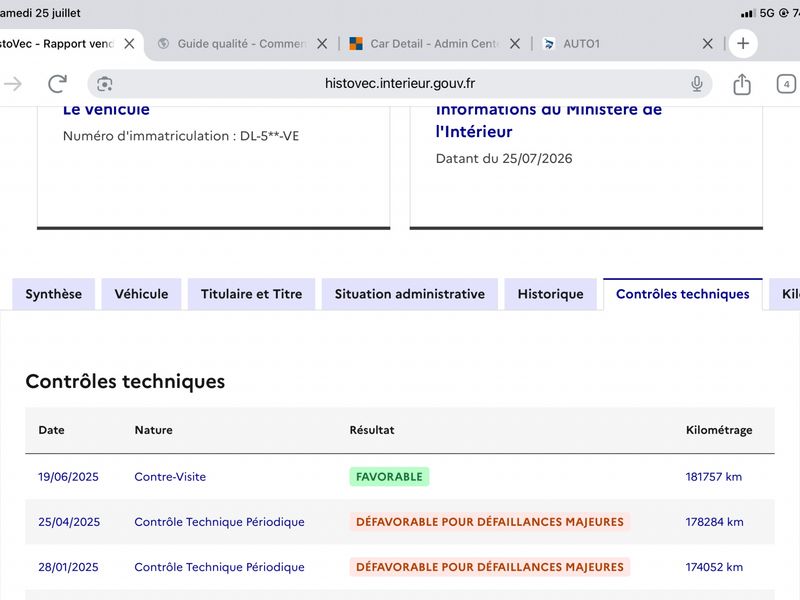Click the Résultat column header
800x600 pixels.
(x=372, y=430)
